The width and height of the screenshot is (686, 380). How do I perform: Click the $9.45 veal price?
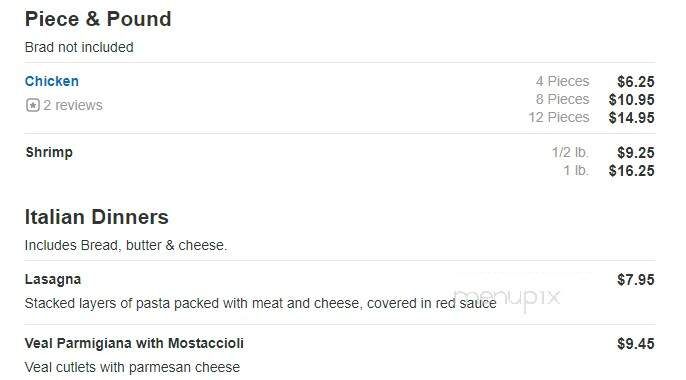tap(636, 344)
